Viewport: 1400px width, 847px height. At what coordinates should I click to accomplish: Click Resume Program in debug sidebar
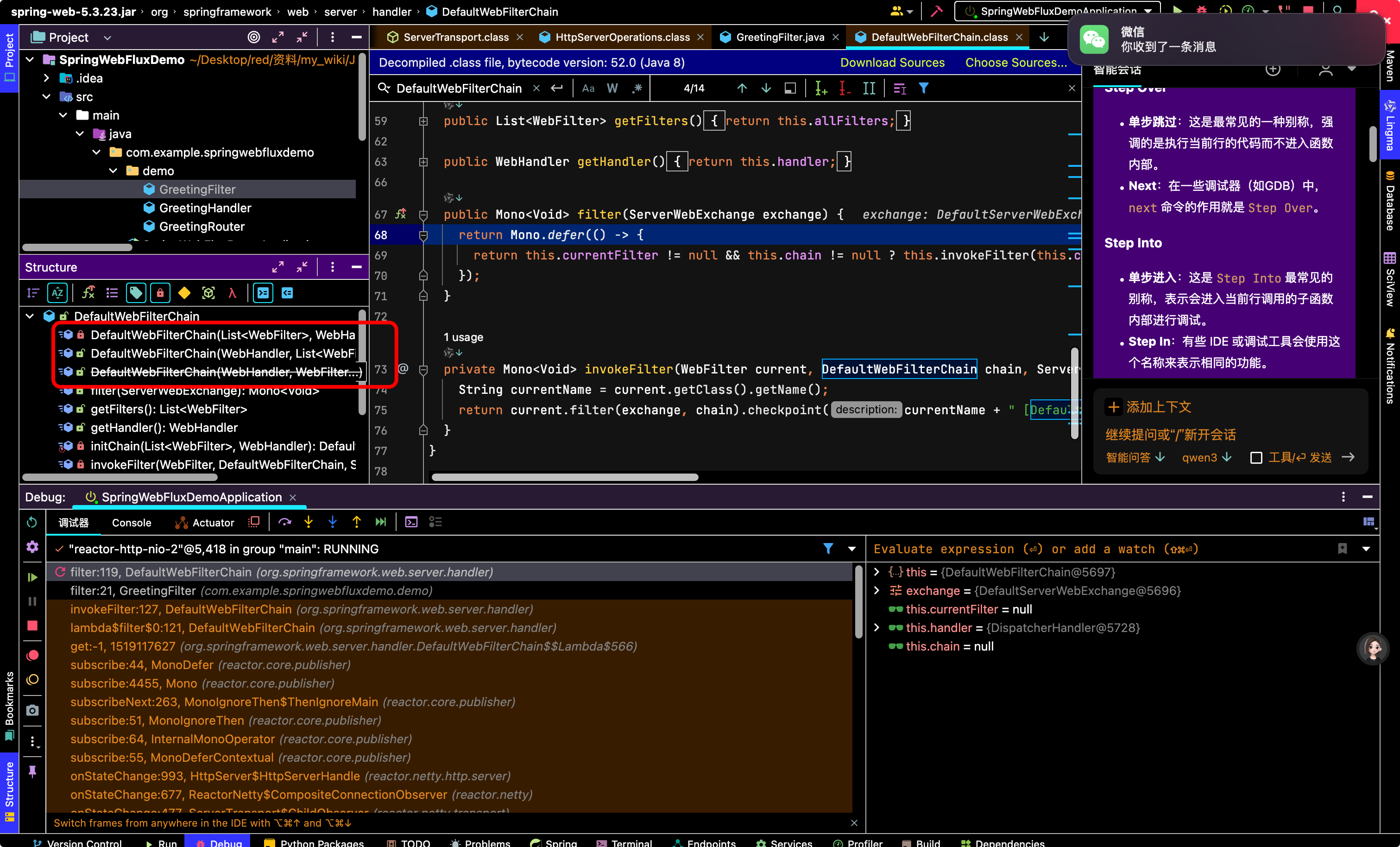(x=32, y=577)
